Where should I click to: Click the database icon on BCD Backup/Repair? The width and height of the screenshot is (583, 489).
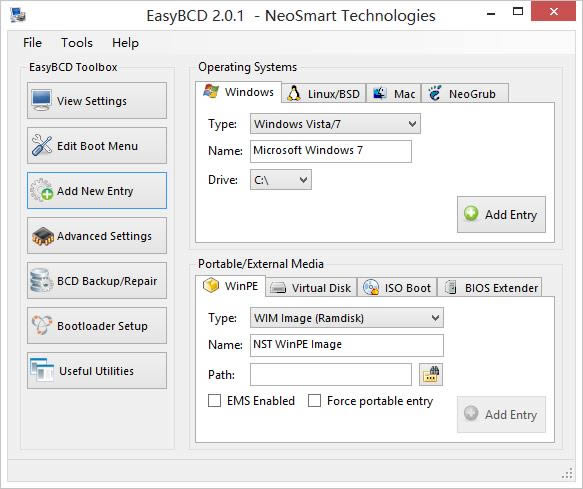click(41, 280)
